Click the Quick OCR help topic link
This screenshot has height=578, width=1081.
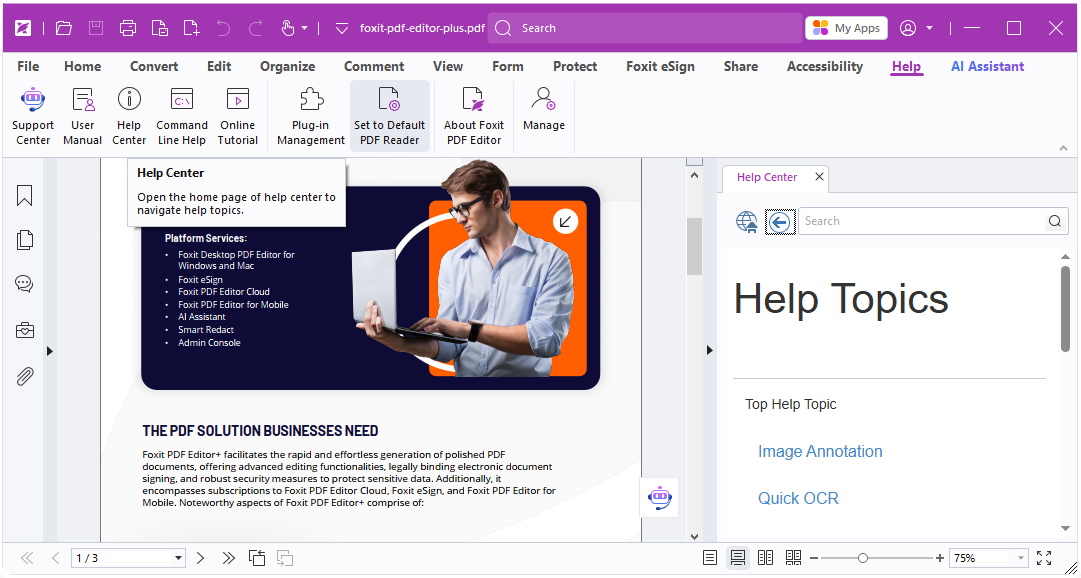coord(798,498)
